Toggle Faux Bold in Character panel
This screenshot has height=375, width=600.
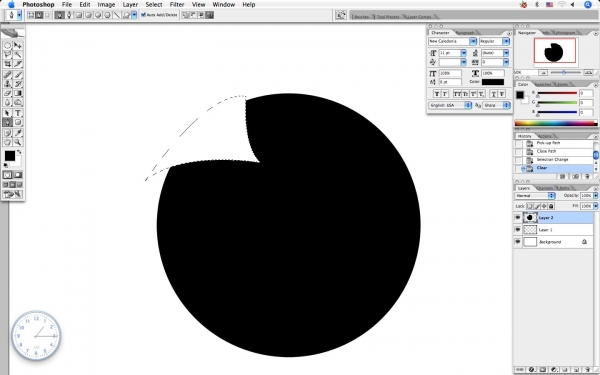437,94
